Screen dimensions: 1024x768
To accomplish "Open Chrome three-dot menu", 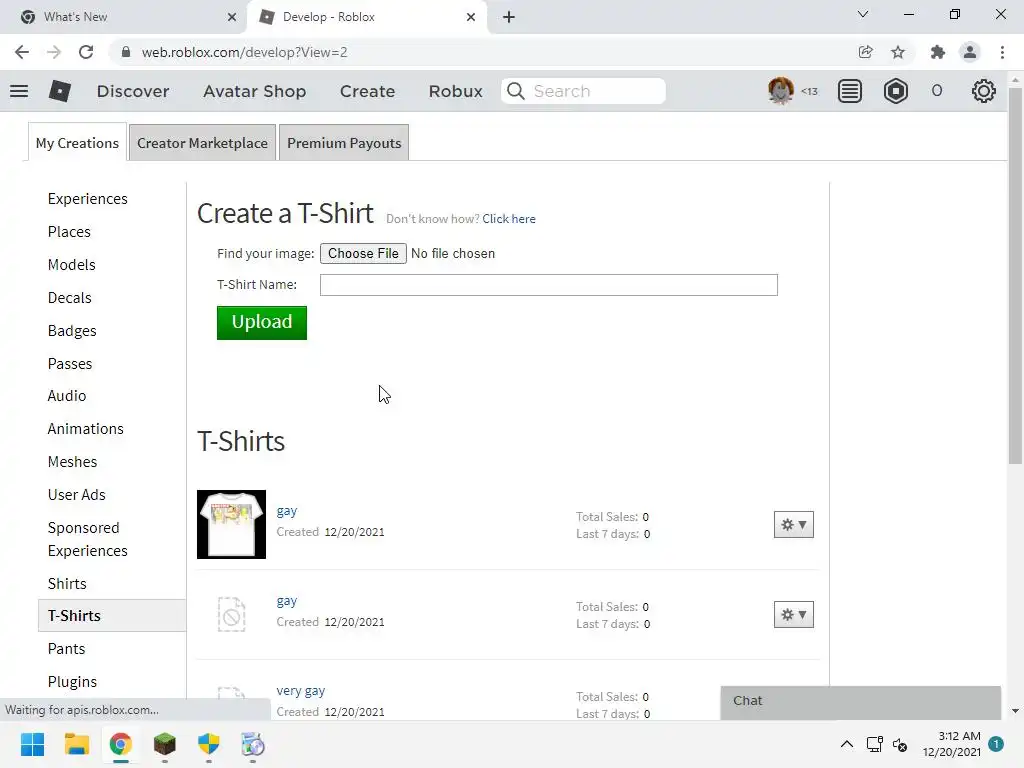I will click(x=1002, y=52).
